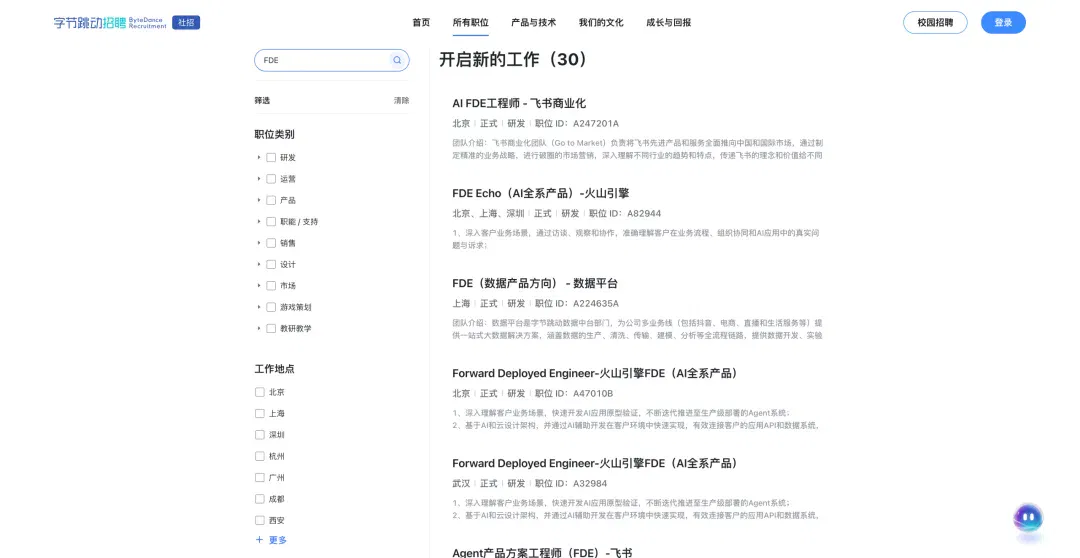The width and height of the screenshot is (1080, 558).
Task: Select the 深圳 location checkbox
Action: coord(260,435)
